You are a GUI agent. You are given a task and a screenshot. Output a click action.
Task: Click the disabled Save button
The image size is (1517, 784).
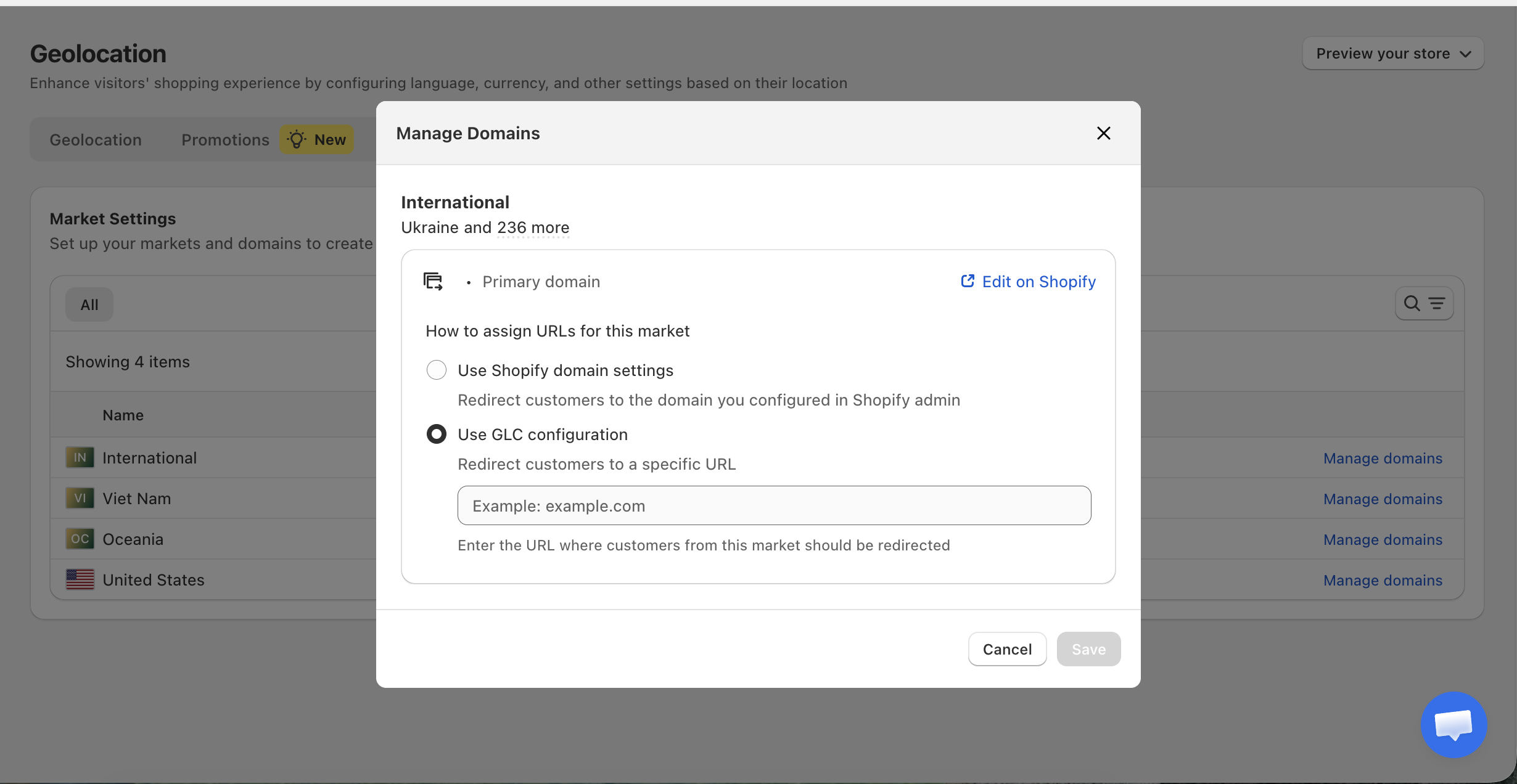(1088, 649)
